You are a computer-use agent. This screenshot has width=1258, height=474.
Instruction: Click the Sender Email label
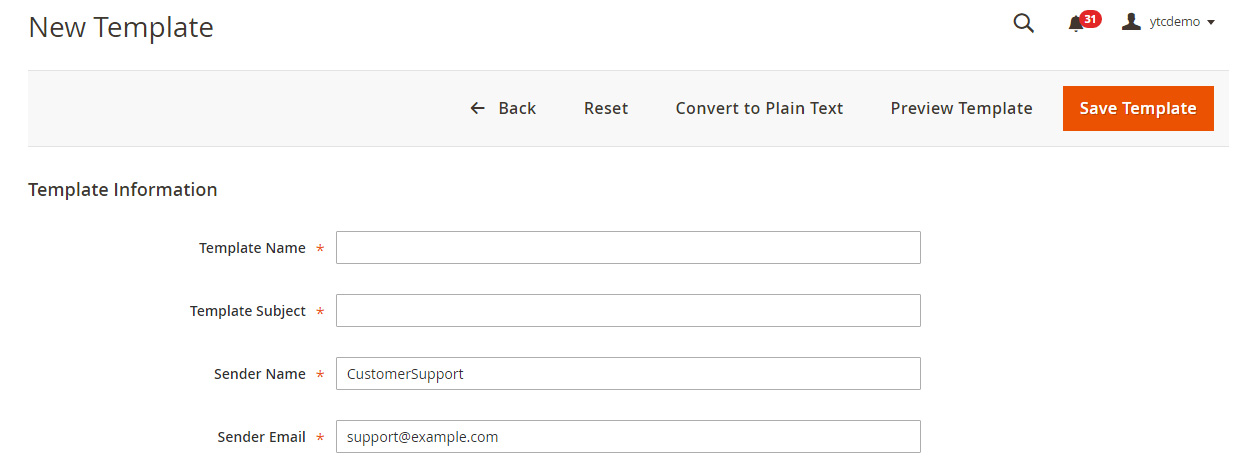tap(261, 437)
